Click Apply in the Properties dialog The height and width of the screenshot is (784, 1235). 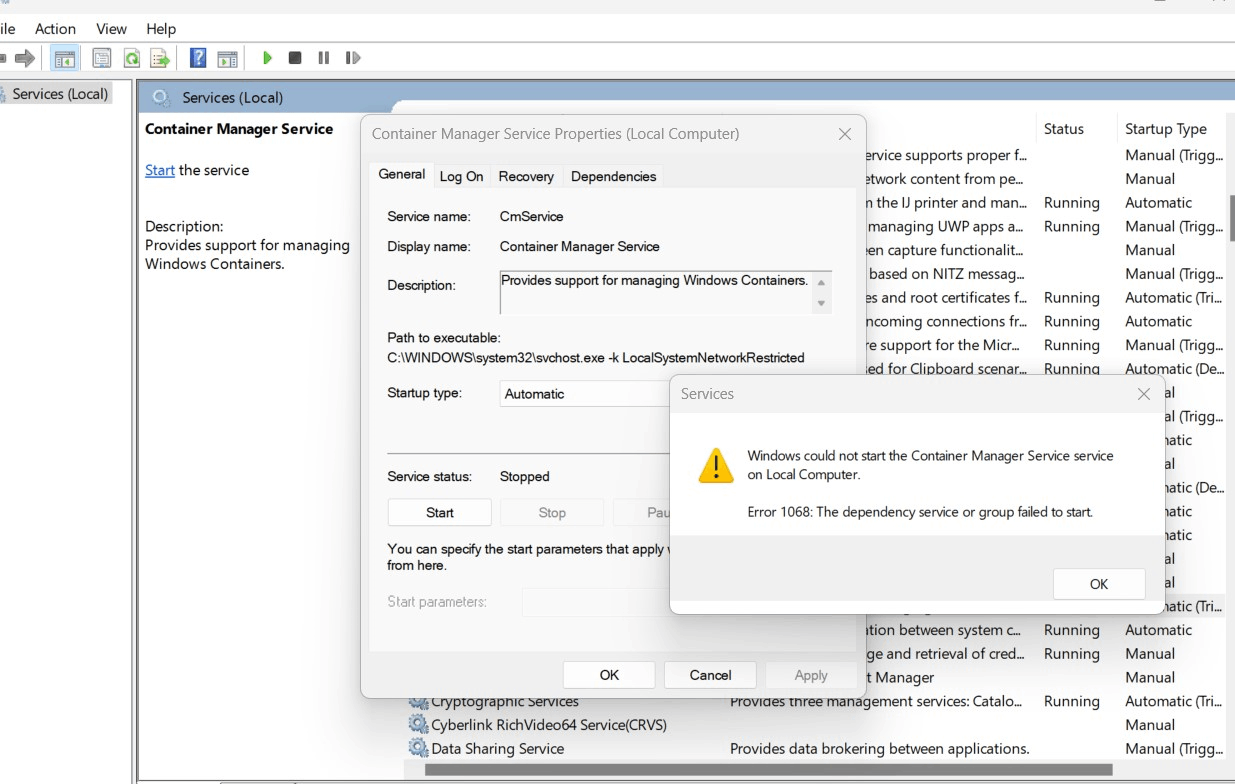coord(811,675)
